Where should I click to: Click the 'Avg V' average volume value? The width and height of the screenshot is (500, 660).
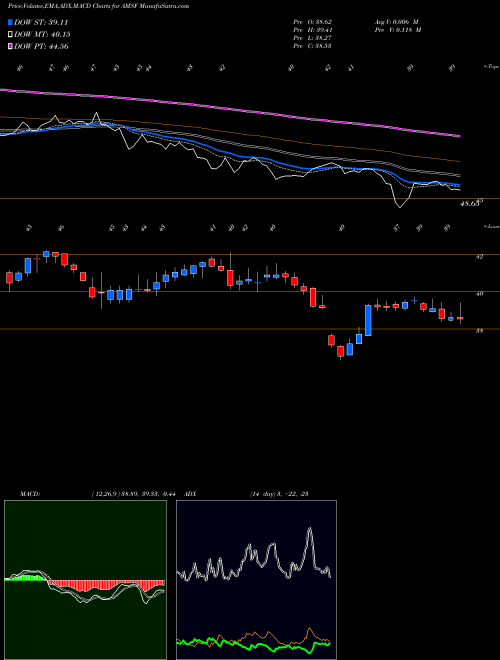click(396, 21)
